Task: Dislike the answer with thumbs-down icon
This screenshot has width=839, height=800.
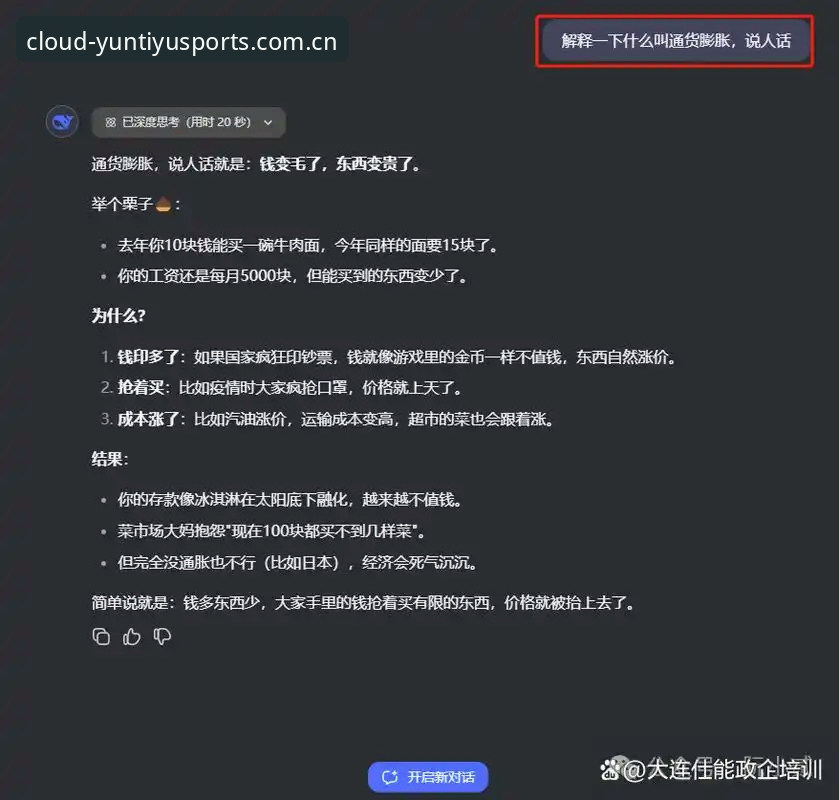Action: point(162,636)
